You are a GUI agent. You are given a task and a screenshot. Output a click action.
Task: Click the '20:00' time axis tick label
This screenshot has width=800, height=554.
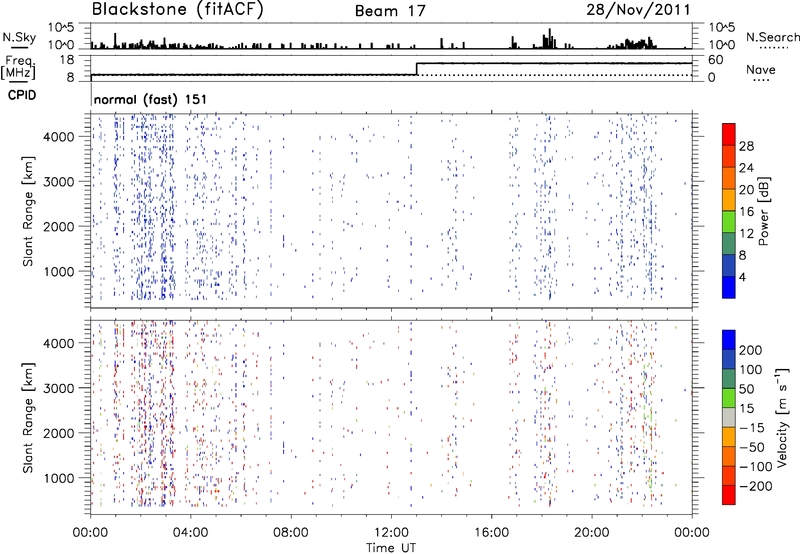[x=591, y=533]
